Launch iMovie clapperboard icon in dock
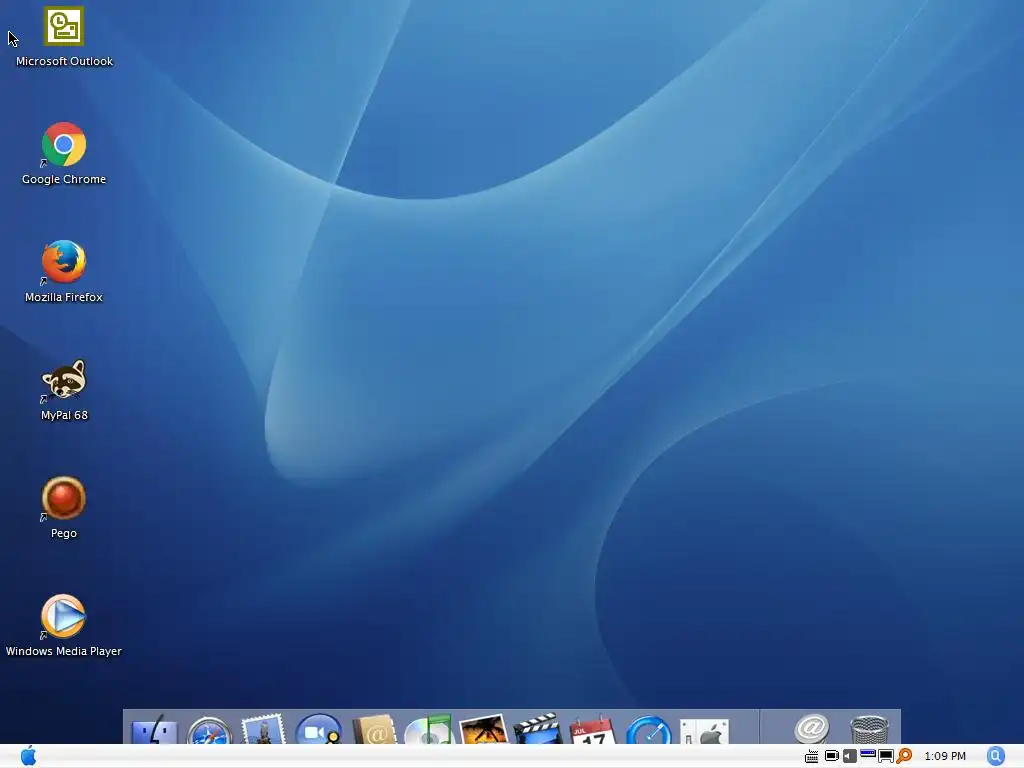The width and height of the screenshot is (1024, 768). point(537,729)
